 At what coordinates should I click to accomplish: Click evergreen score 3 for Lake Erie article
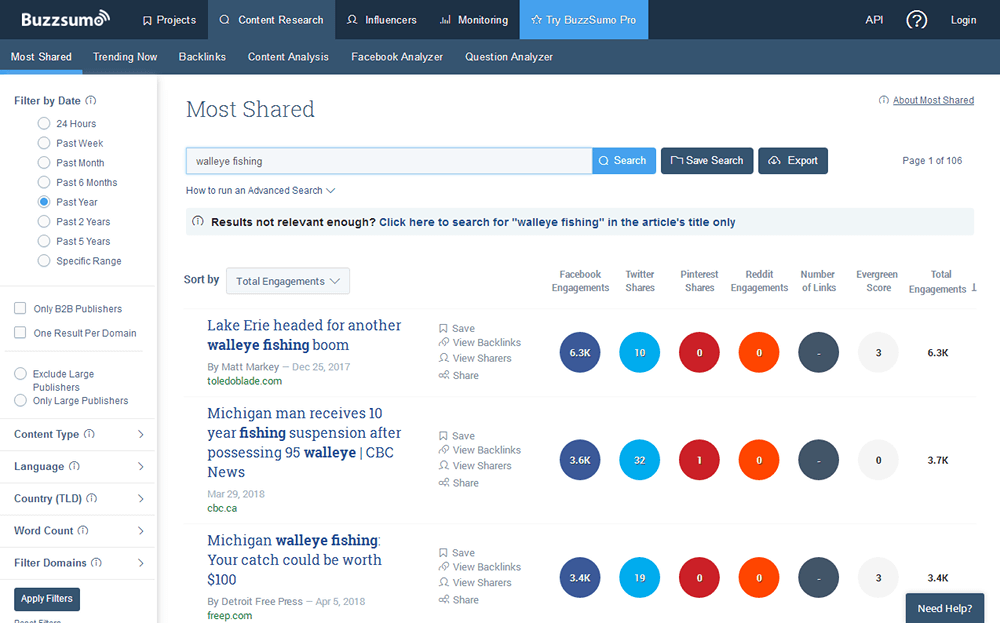[878, 352]
